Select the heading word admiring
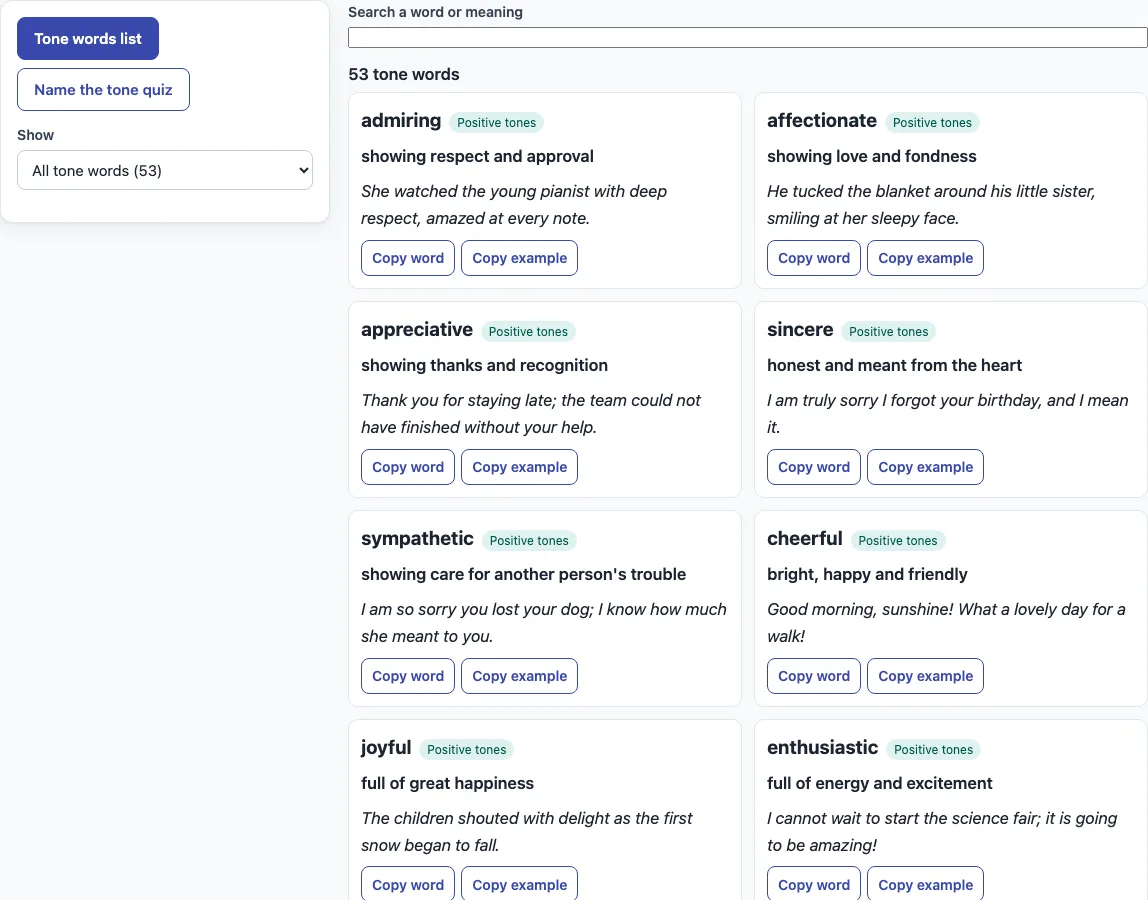 (x=401, y=121)
